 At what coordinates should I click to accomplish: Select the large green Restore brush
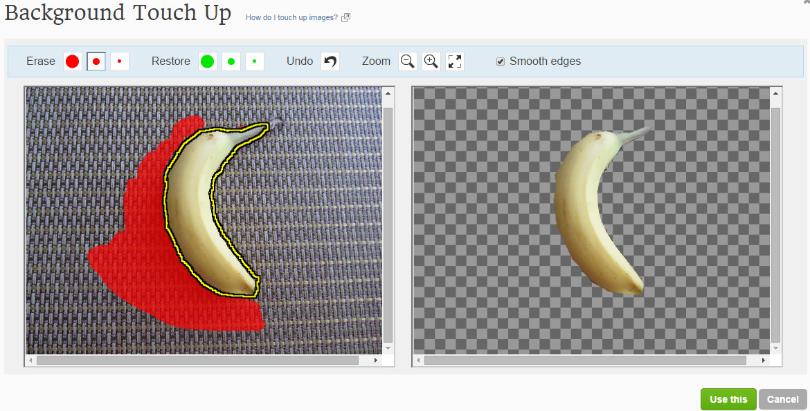click(x=208, y=61)
